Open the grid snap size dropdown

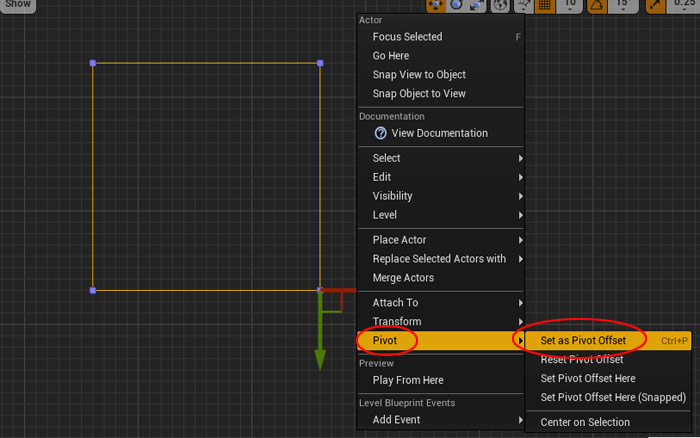click(570, 5)
